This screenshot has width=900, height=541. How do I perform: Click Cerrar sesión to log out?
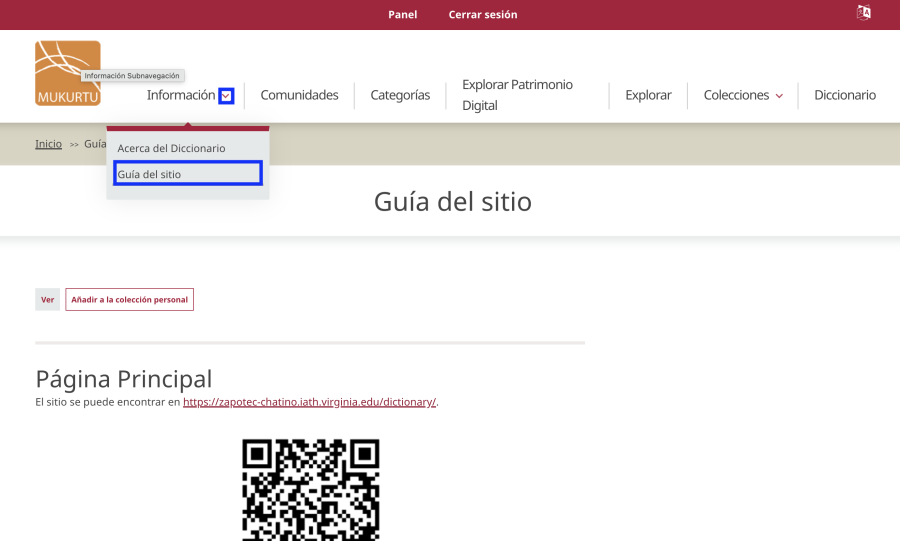point(483,14)
